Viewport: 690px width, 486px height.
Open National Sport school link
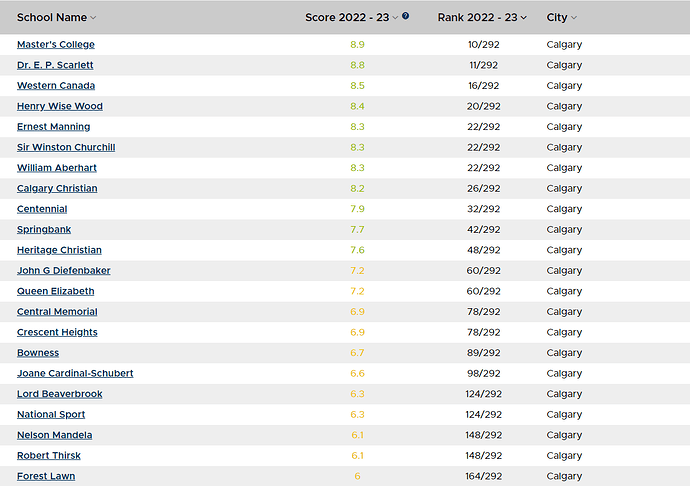tap(51, 414)
